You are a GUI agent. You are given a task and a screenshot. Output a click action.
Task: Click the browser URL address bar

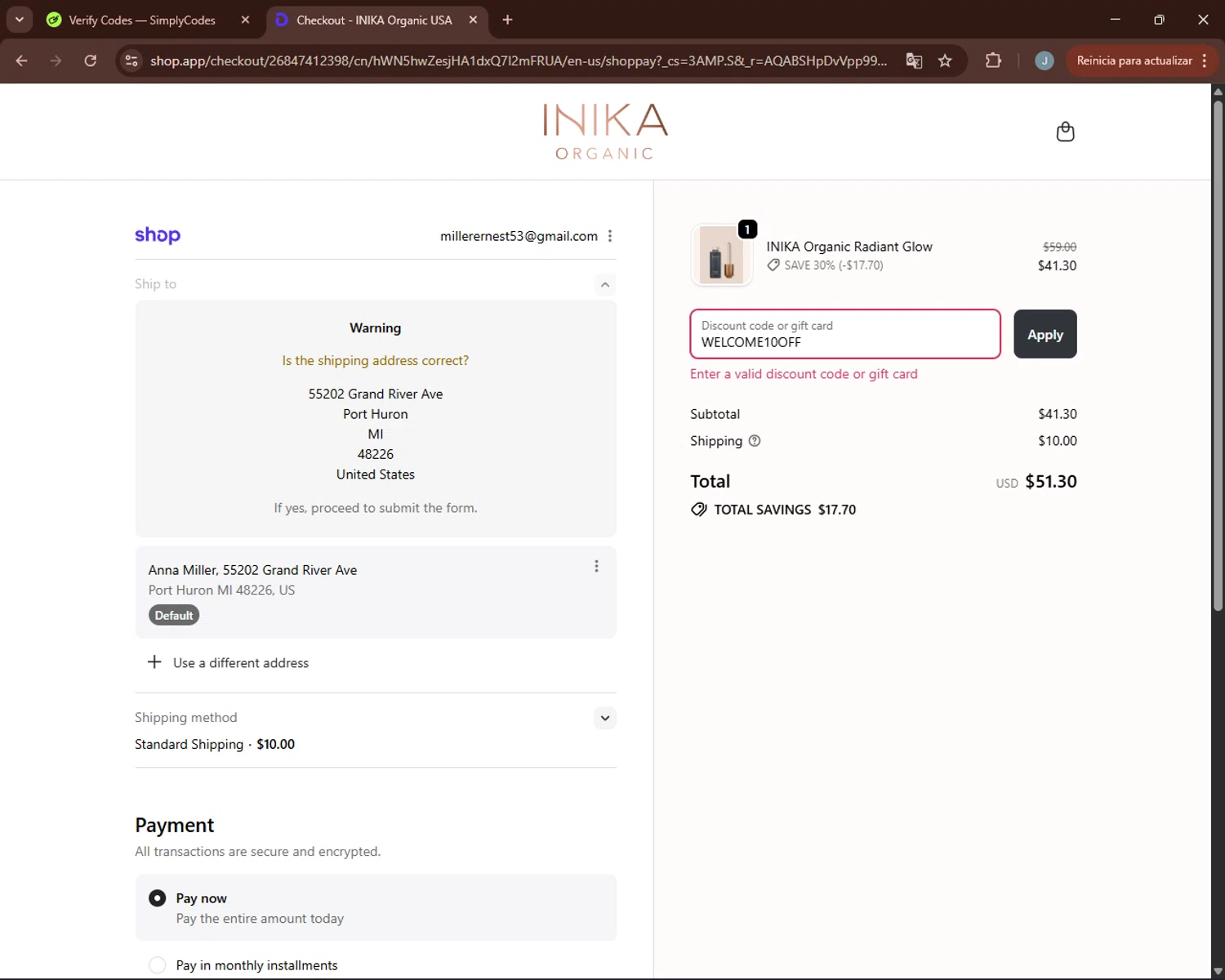tap(519, 60)
